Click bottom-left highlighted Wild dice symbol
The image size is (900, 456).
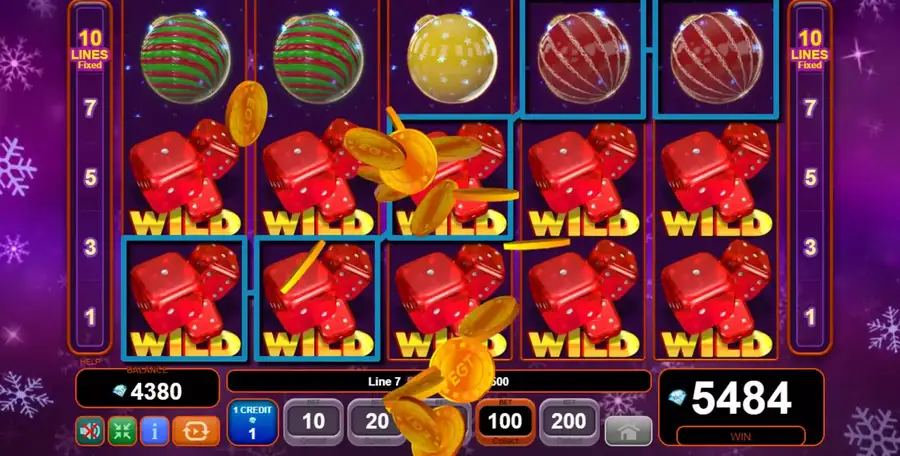[184, 298]
